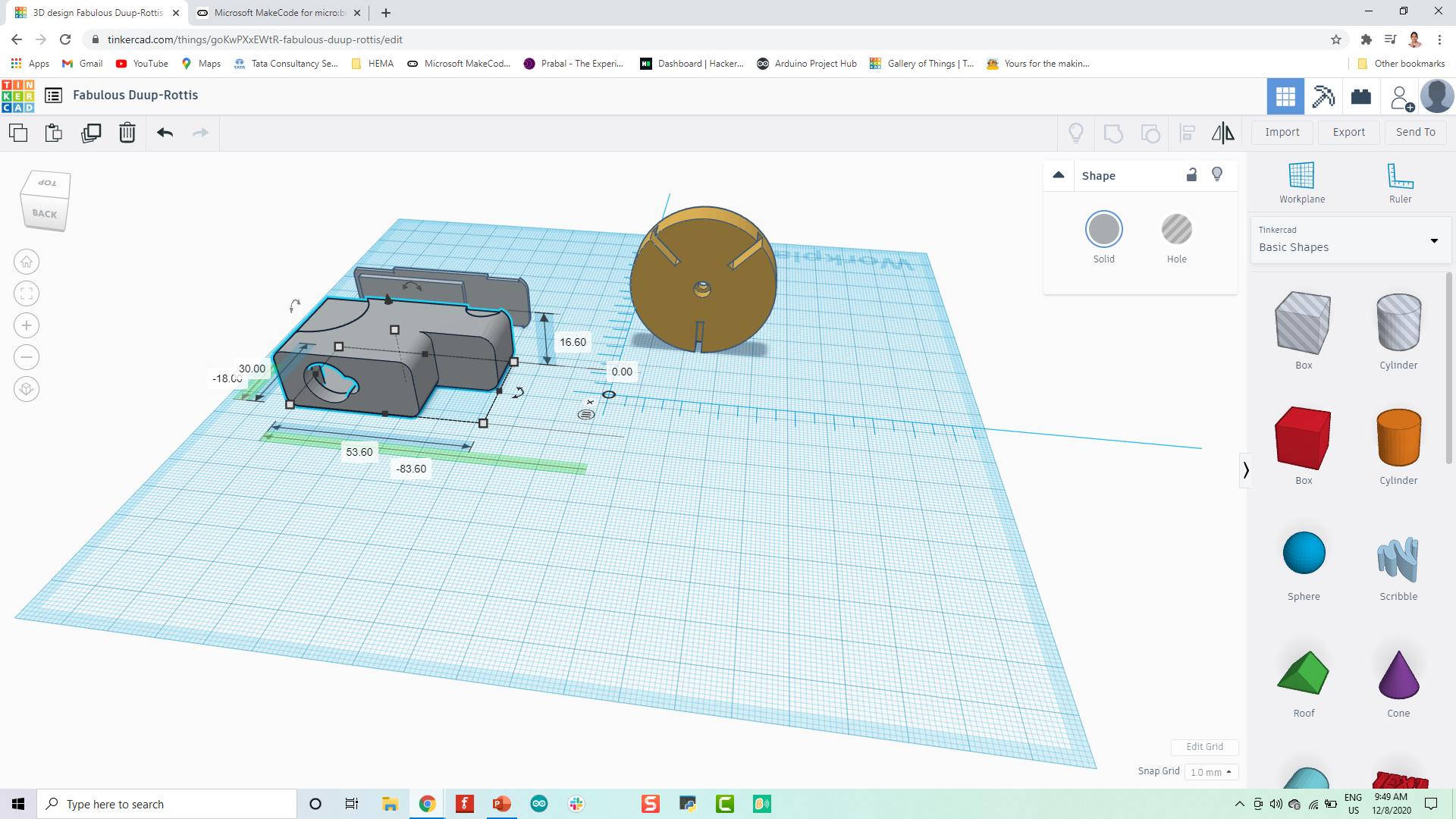Open the Basic Shapes category dropdown

coord(1349,240)
